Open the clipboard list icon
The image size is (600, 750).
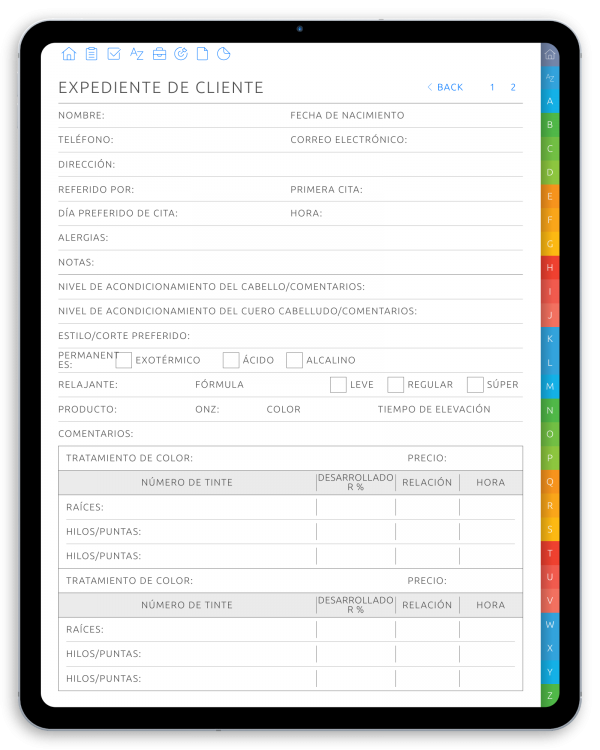(x=91, y=54)
